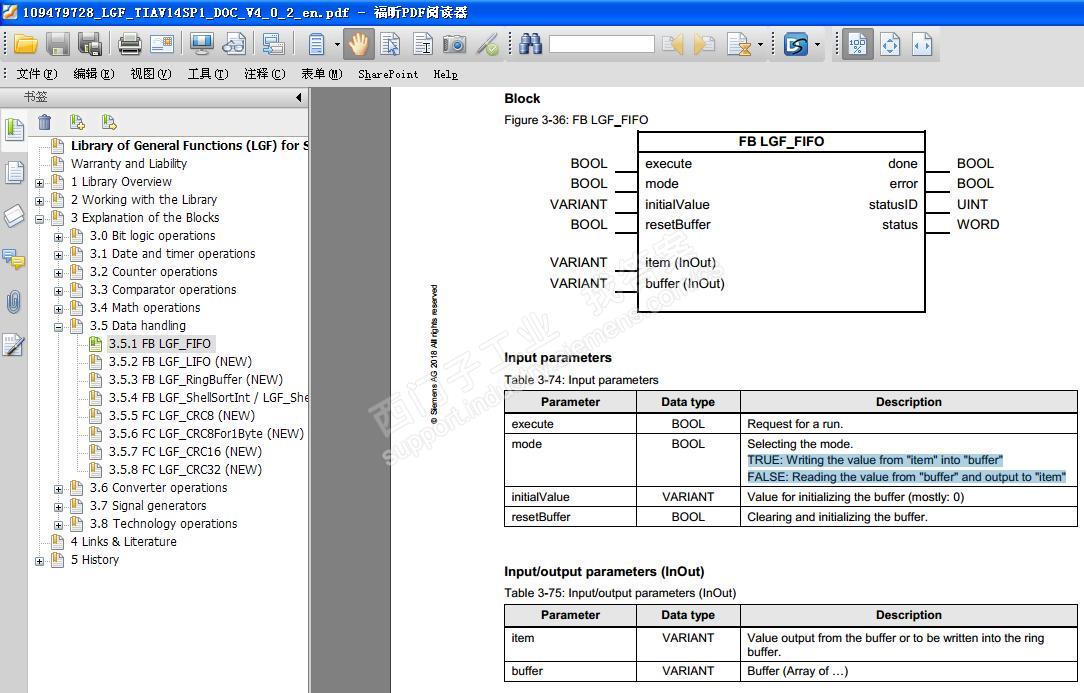The image size is (1084, 693).
Task: Open the 视图(V) menu
Action: coord(151,74)
